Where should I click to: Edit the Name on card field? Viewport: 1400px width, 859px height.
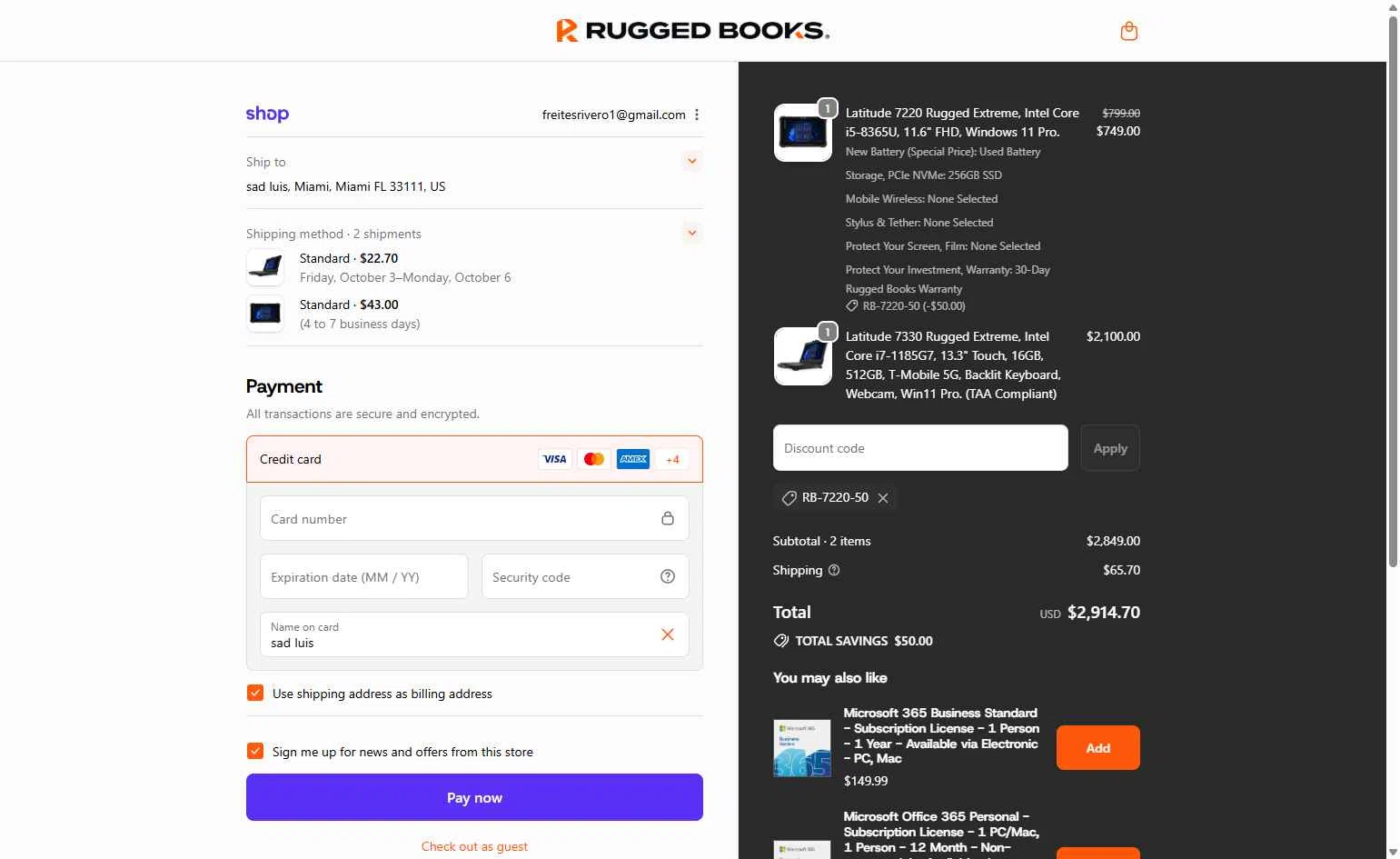[474, 634]
